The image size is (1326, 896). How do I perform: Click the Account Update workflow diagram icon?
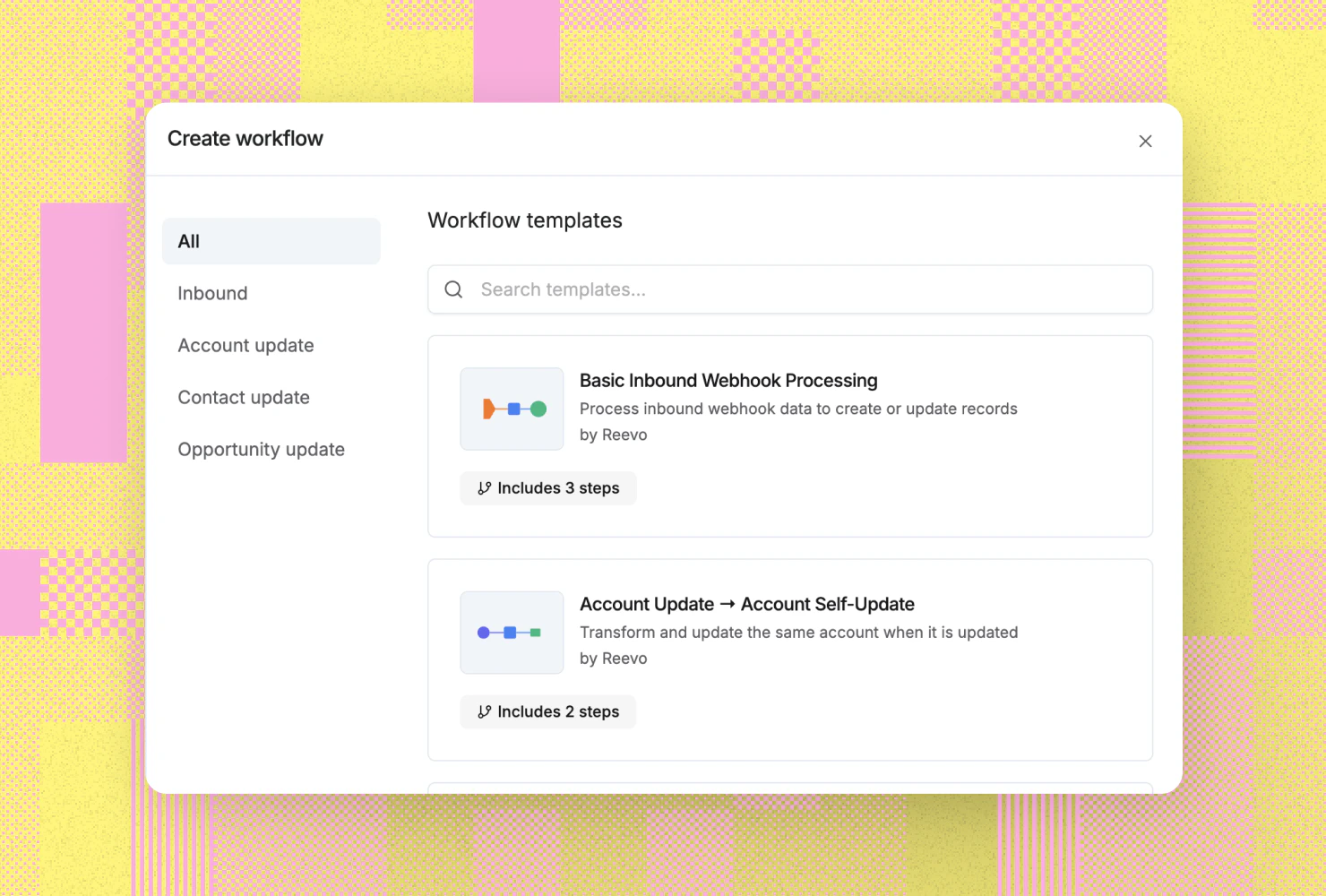[512, 633]
